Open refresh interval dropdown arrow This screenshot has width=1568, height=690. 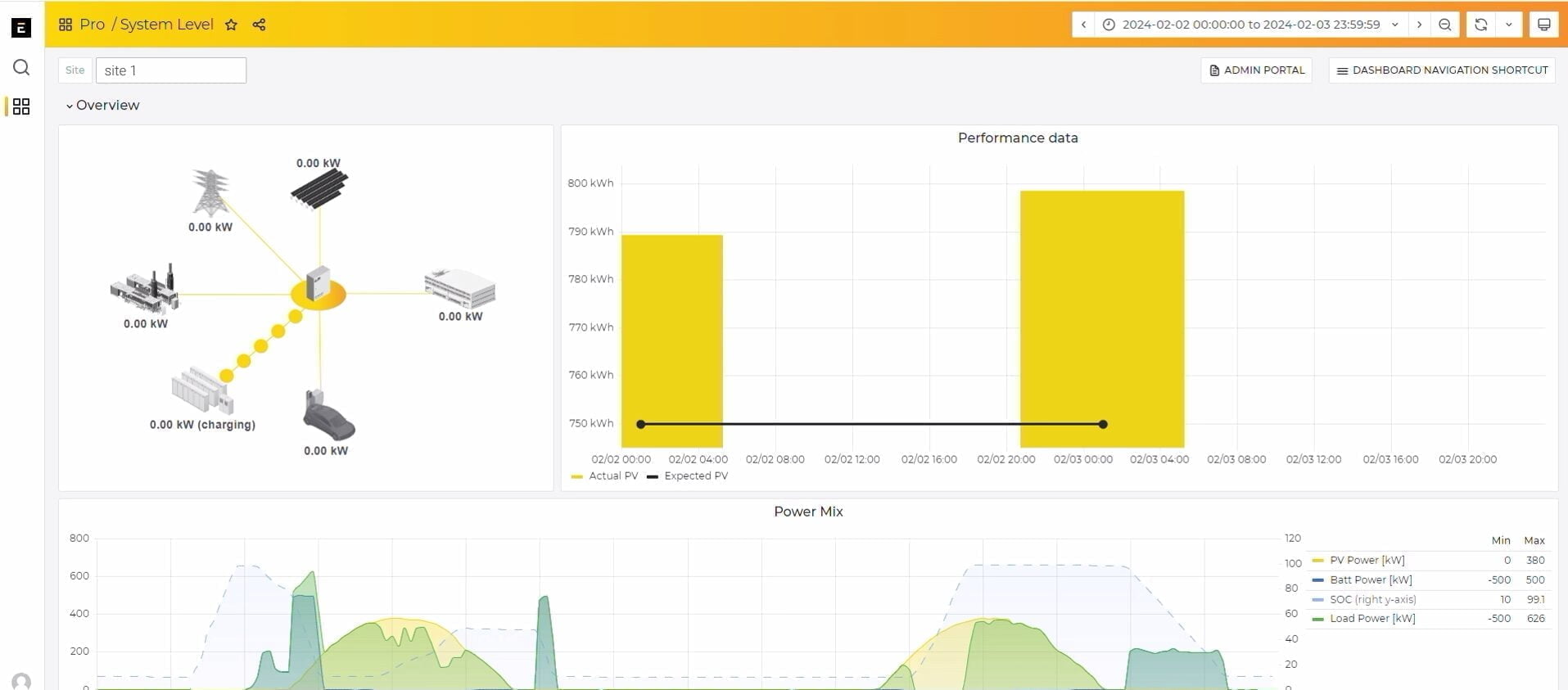point(1508,25)
